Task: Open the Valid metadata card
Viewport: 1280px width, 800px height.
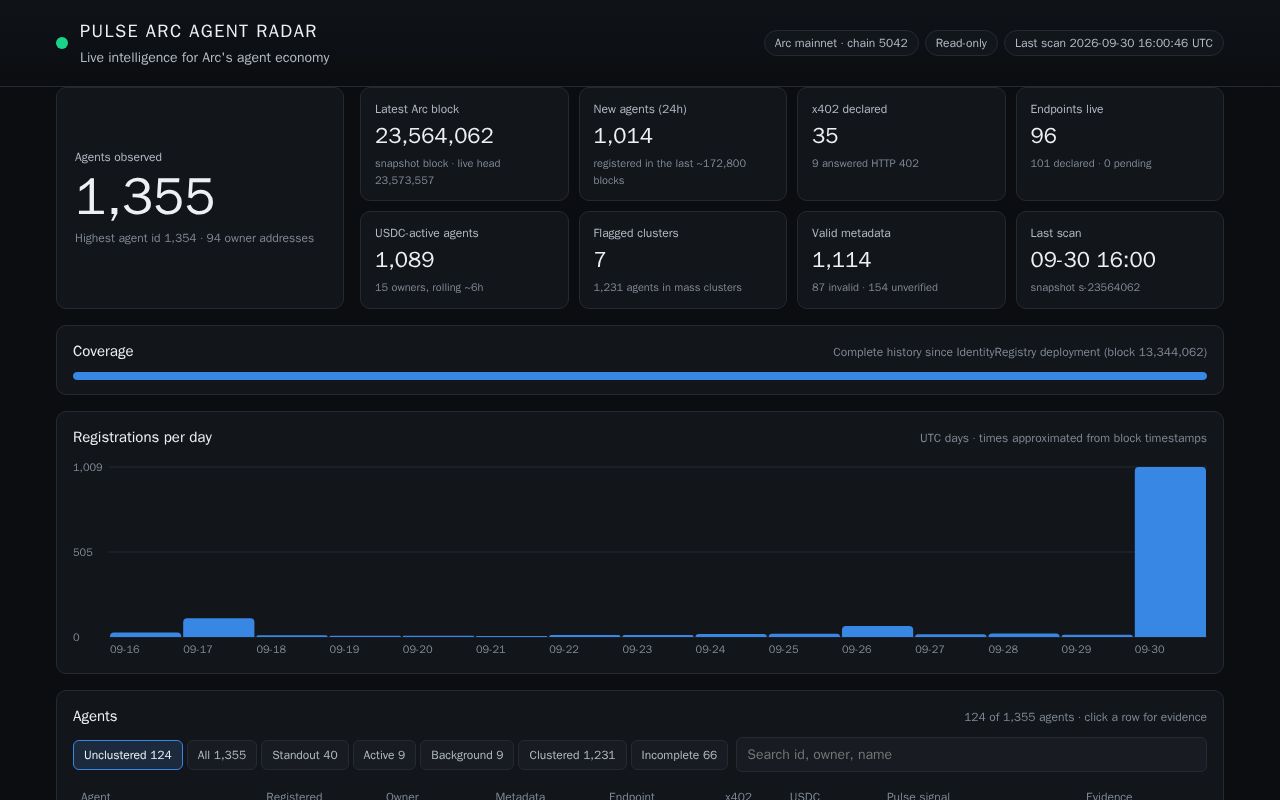Action: point(901,260)
